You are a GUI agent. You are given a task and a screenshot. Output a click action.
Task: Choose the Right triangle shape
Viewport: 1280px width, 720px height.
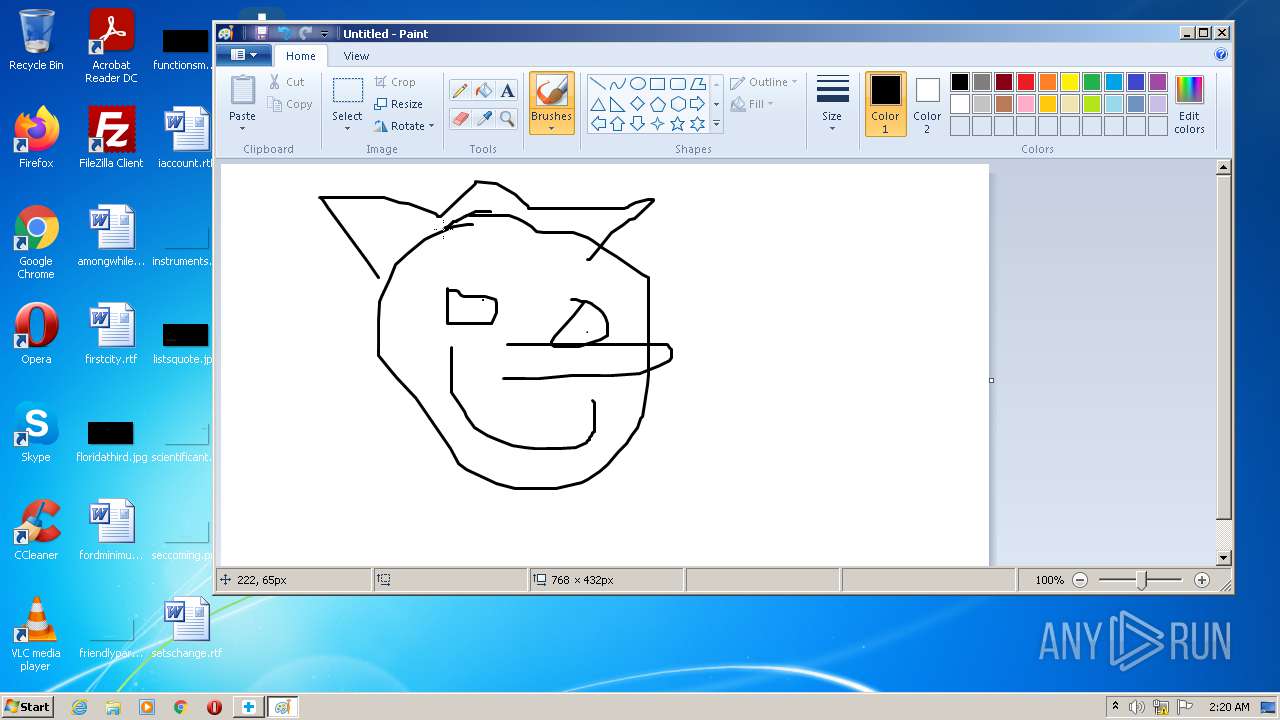coord(618,104)
